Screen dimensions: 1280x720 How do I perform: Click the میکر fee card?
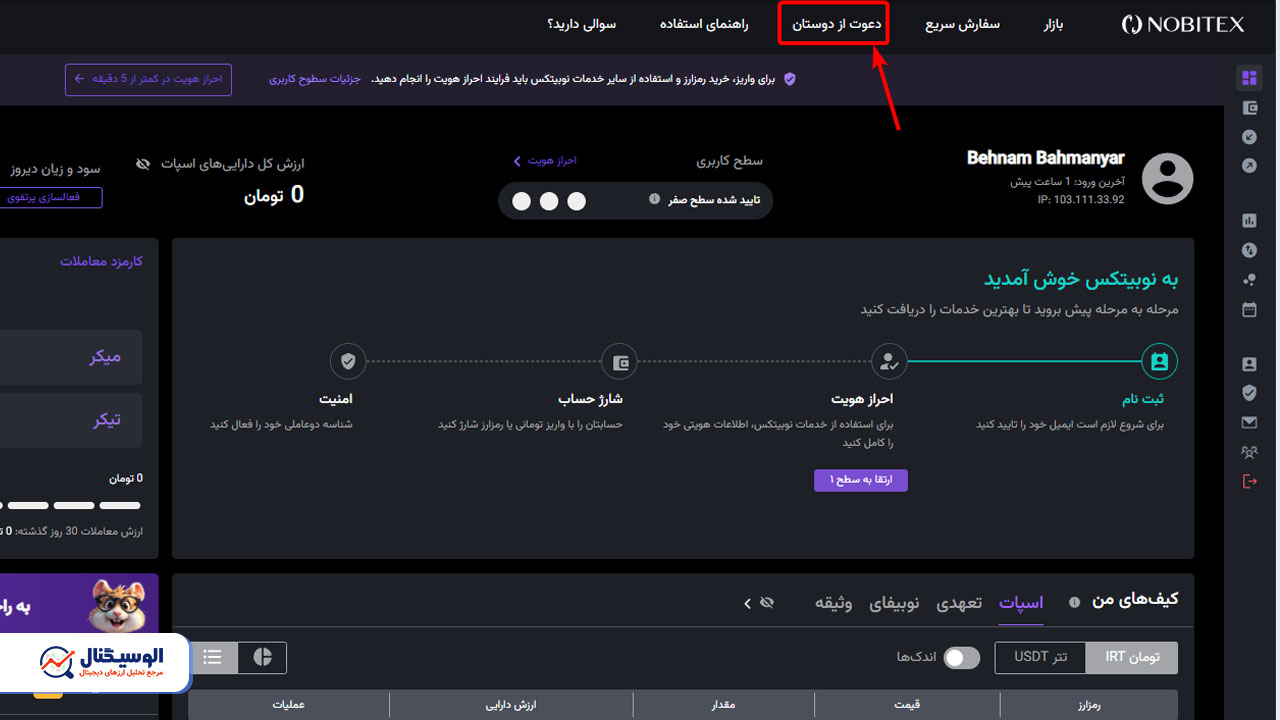coord(71,357)
